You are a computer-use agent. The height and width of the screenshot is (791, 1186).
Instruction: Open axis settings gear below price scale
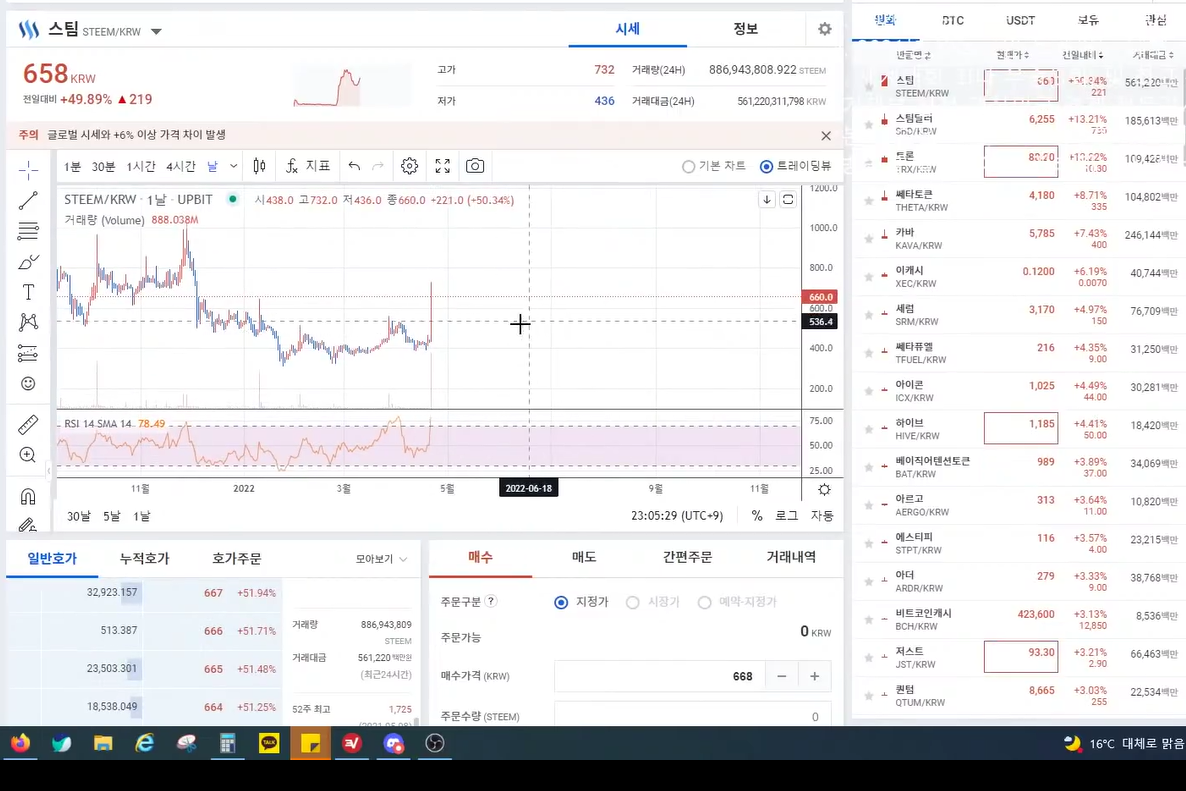(824, 489)
